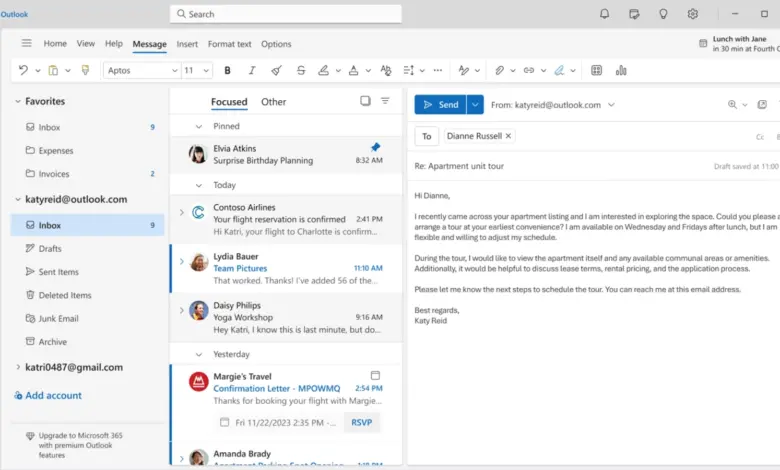This screenshot has height=470, width=780.
Task: Open the Drafts folder
Action: [87, 248]
